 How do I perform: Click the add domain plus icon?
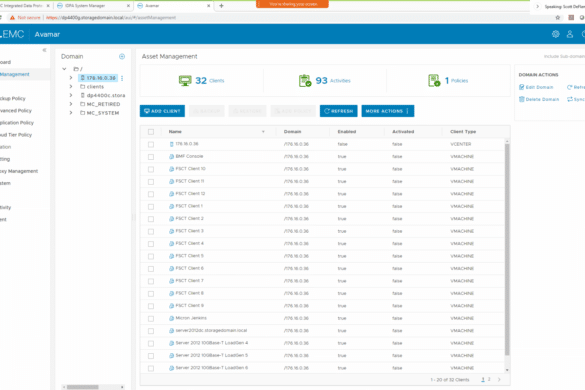[x=122, y=56]
